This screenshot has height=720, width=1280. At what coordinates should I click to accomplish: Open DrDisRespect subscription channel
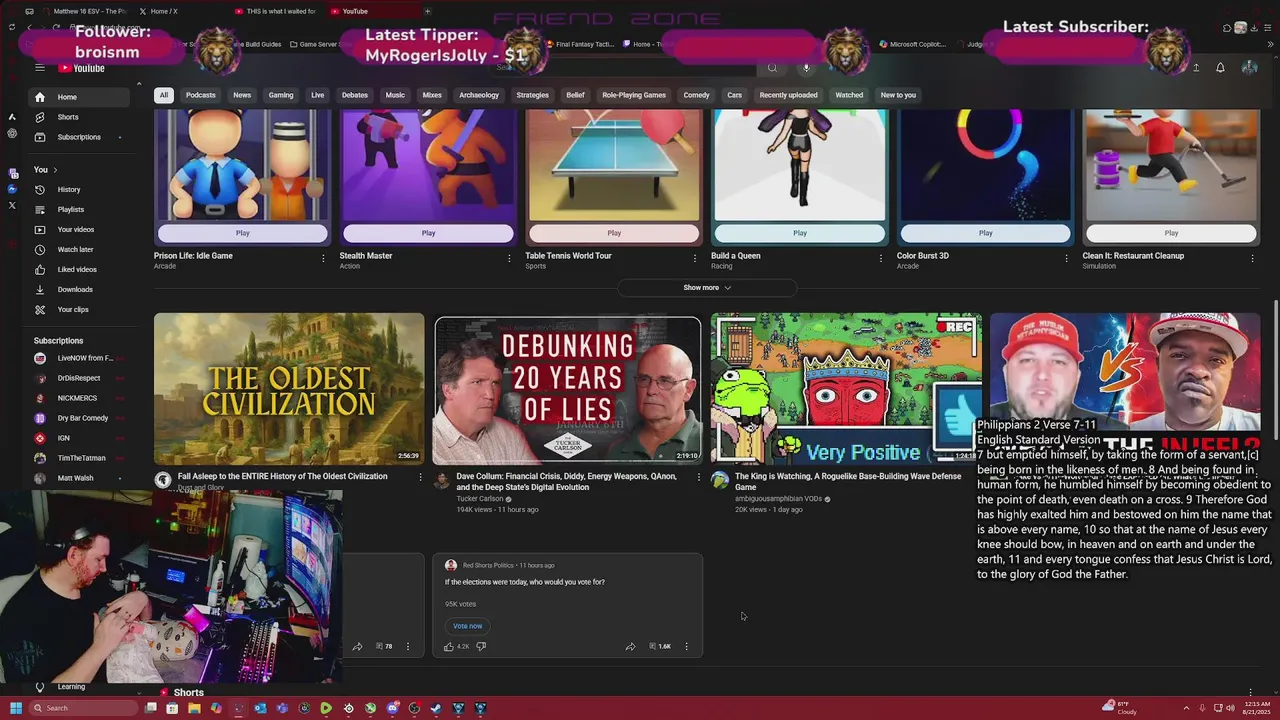tap(78, 378)
